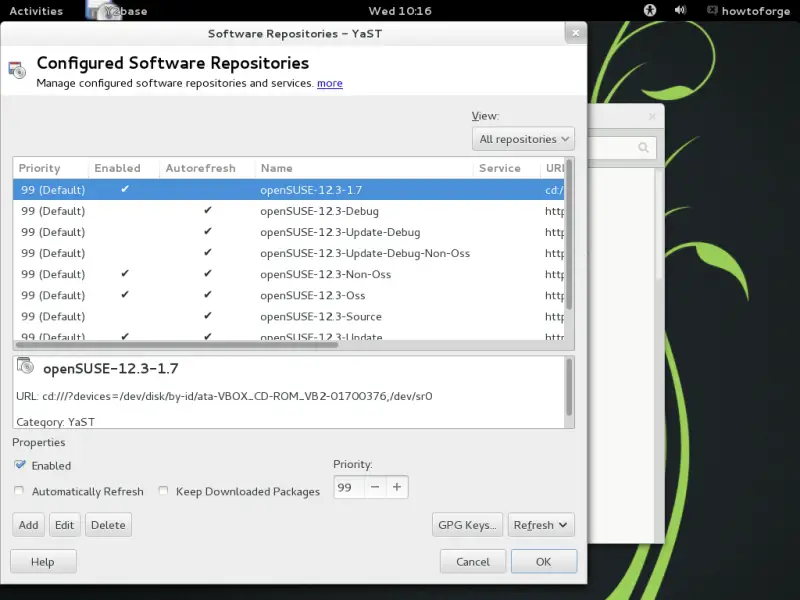Click the Y2base application menu in top bar
The image size is (800, 600).
point(118,11)
